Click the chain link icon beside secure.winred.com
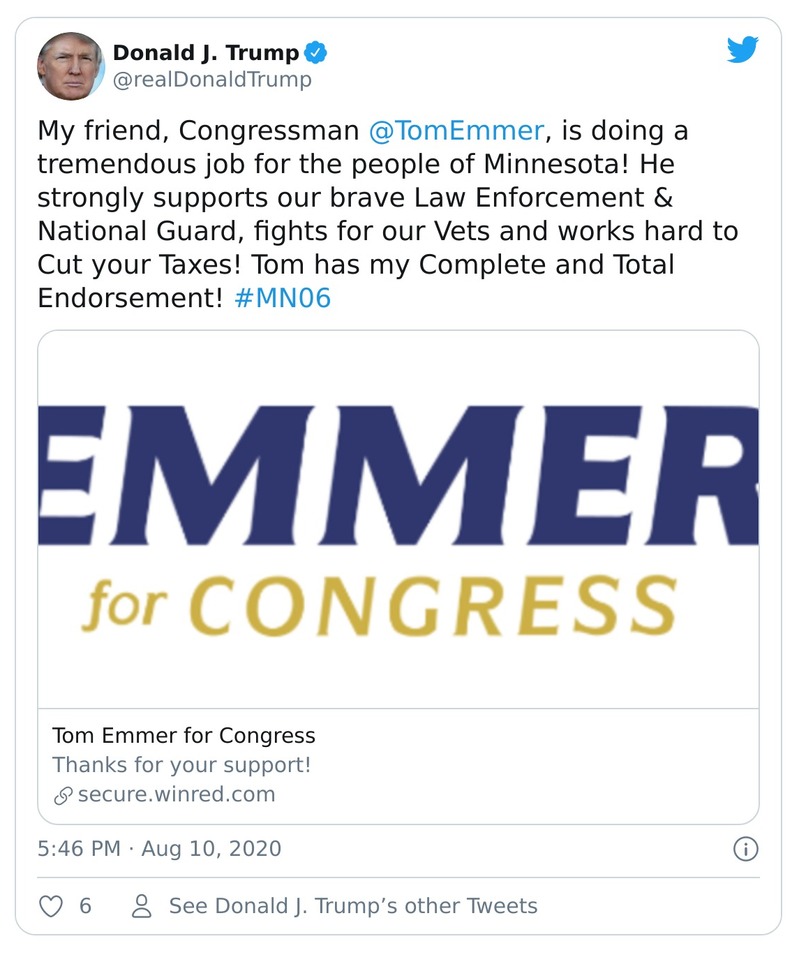Viewport: 799px width, 955px height. pos(63,795)
